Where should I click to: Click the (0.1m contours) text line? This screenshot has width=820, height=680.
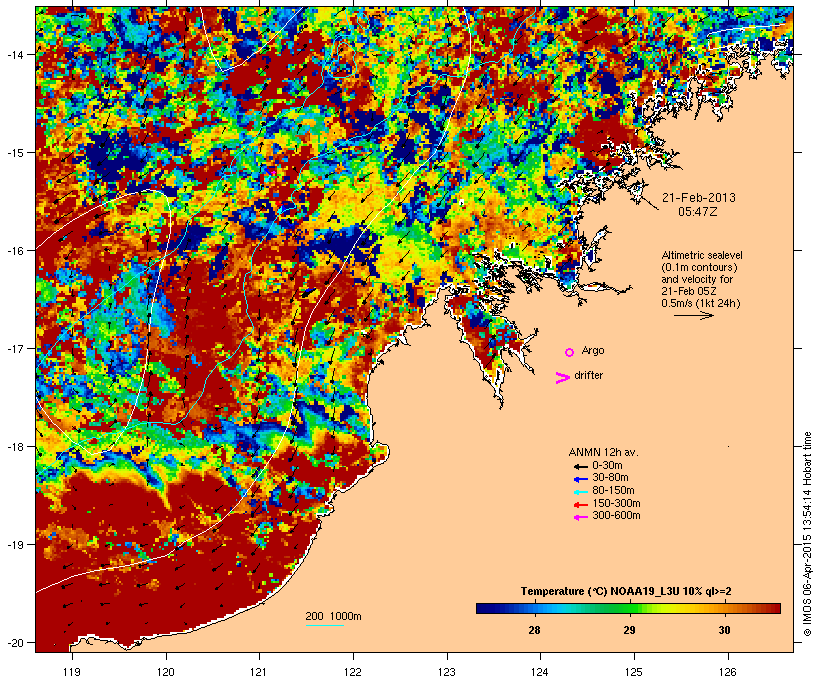(699, 267)
